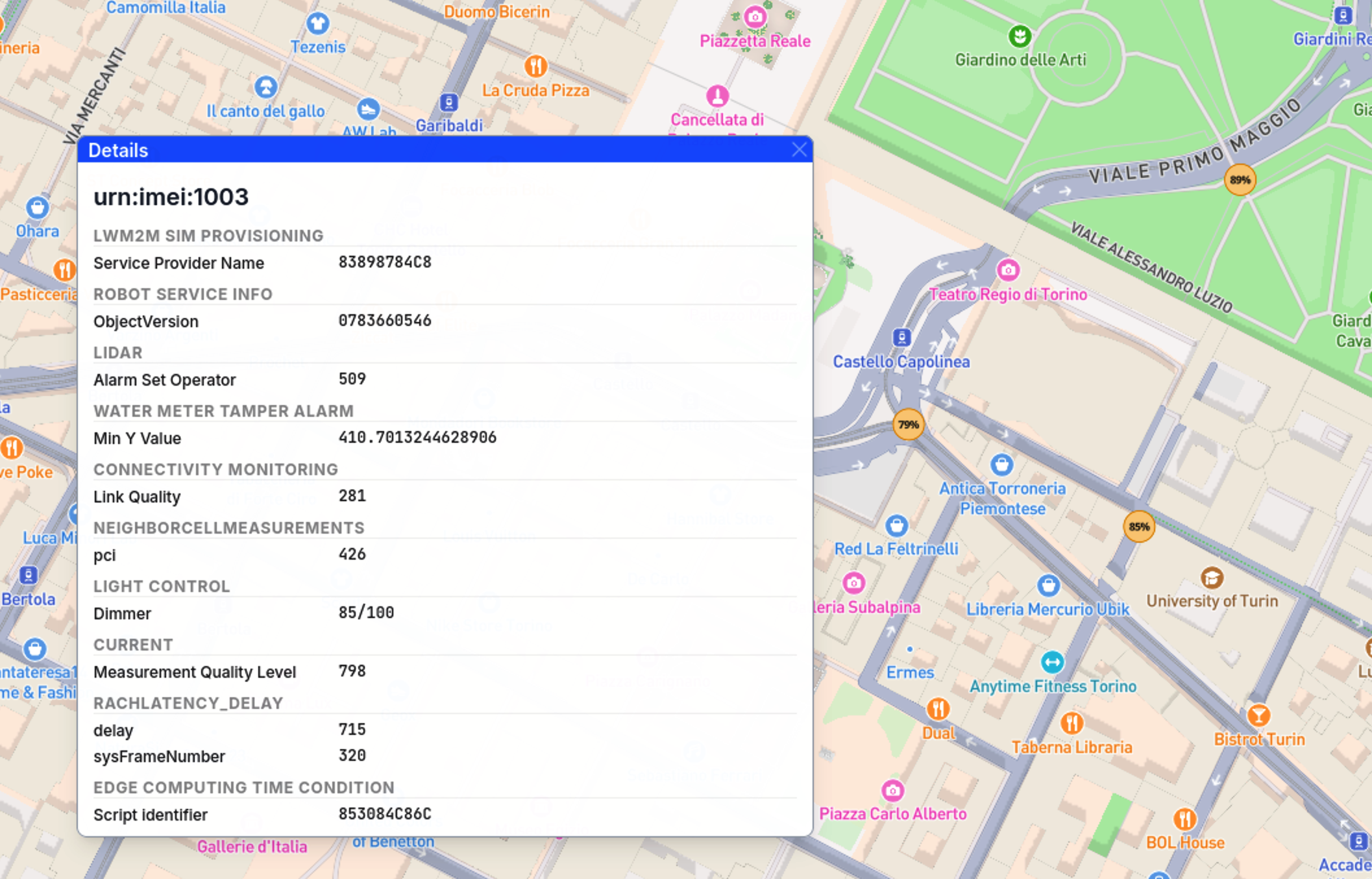Click the Service Provider Name value
The image size is (1372, 879).
pos(385,262)
